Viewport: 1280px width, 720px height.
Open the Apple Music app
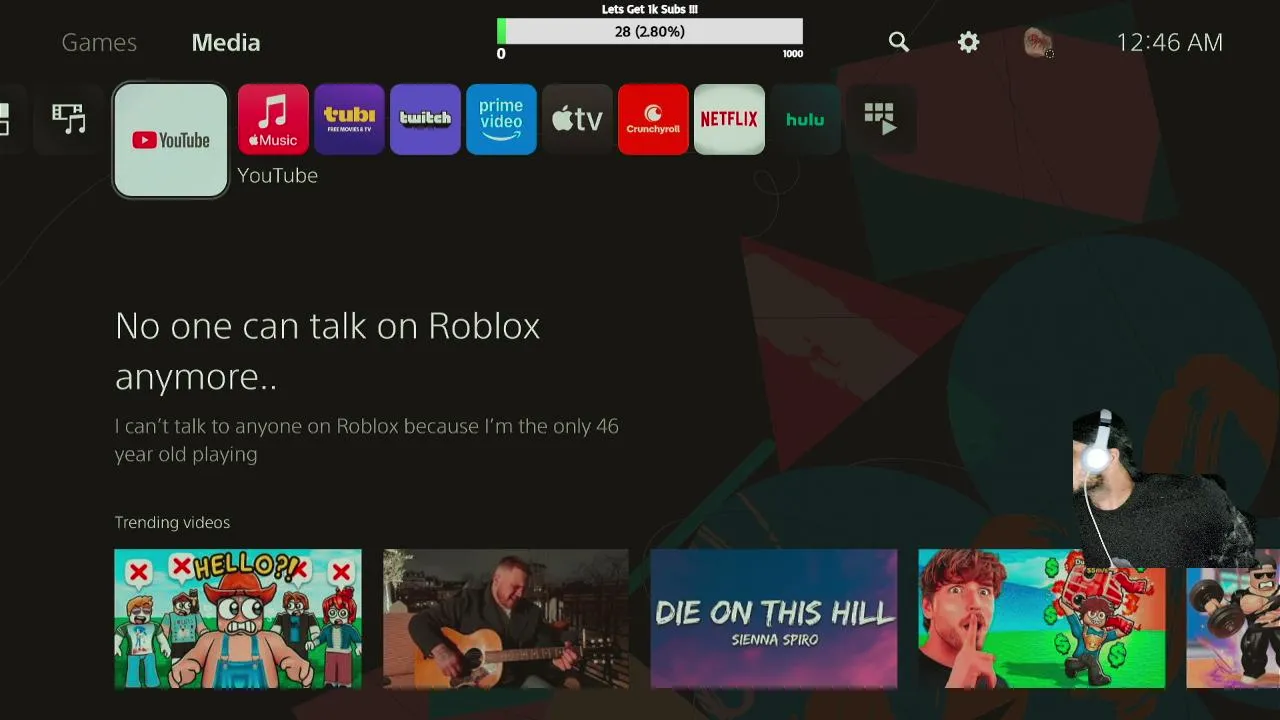click(x=273, y=119)
